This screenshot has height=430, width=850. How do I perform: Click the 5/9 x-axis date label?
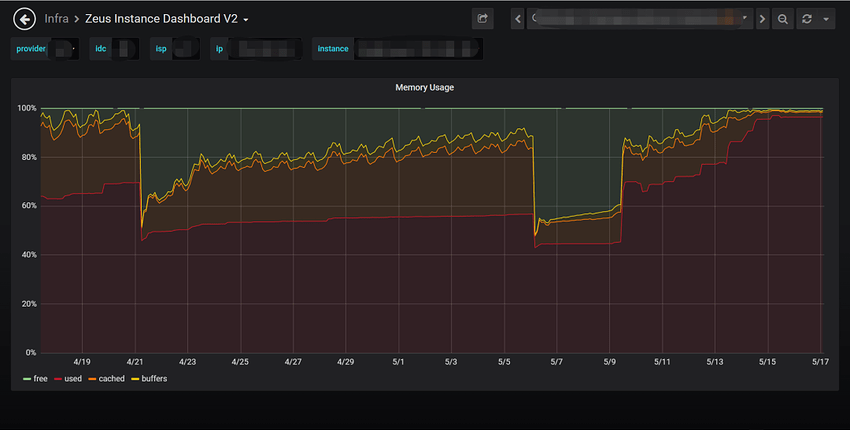tap(609, 362)
